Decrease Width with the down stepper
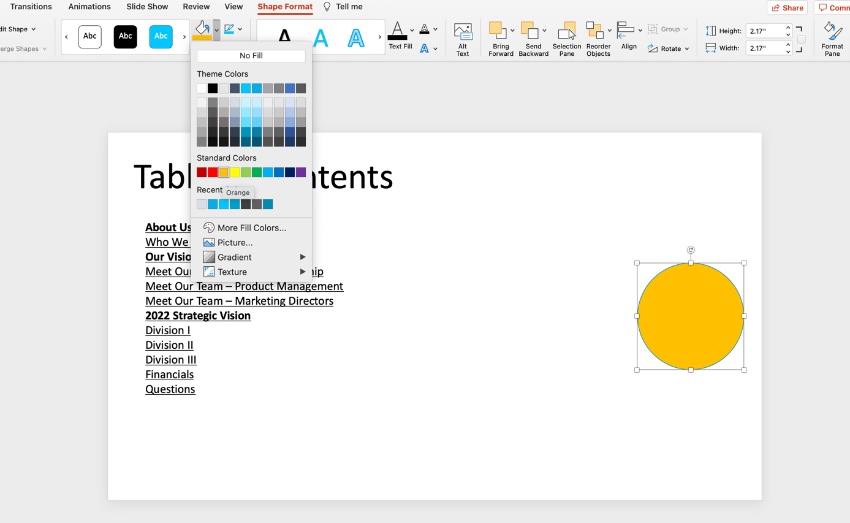Screen dimensions: 850x523 [x=788, y=51]
